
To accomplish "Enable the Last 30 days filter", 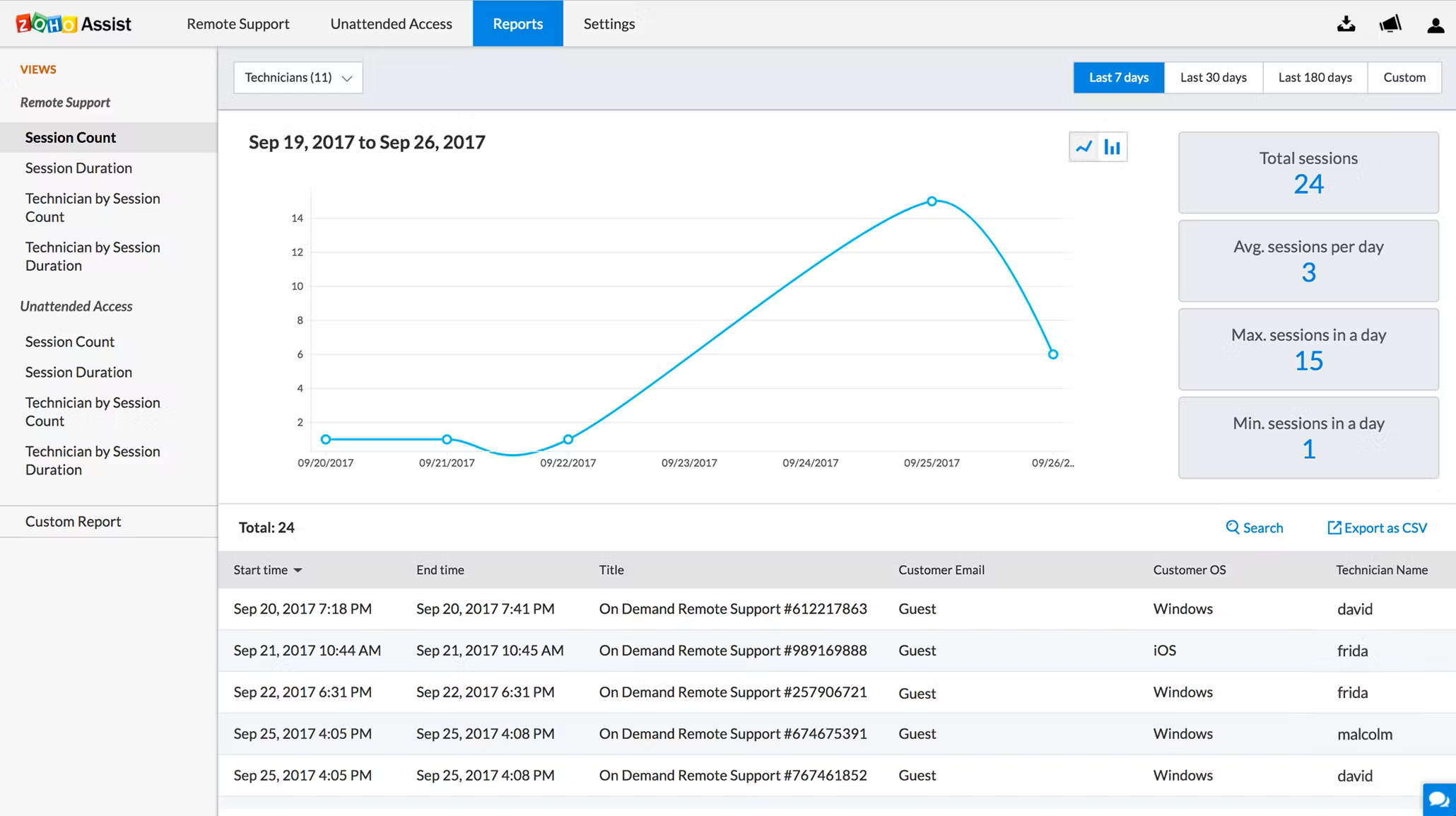I will click(1212, 77).
